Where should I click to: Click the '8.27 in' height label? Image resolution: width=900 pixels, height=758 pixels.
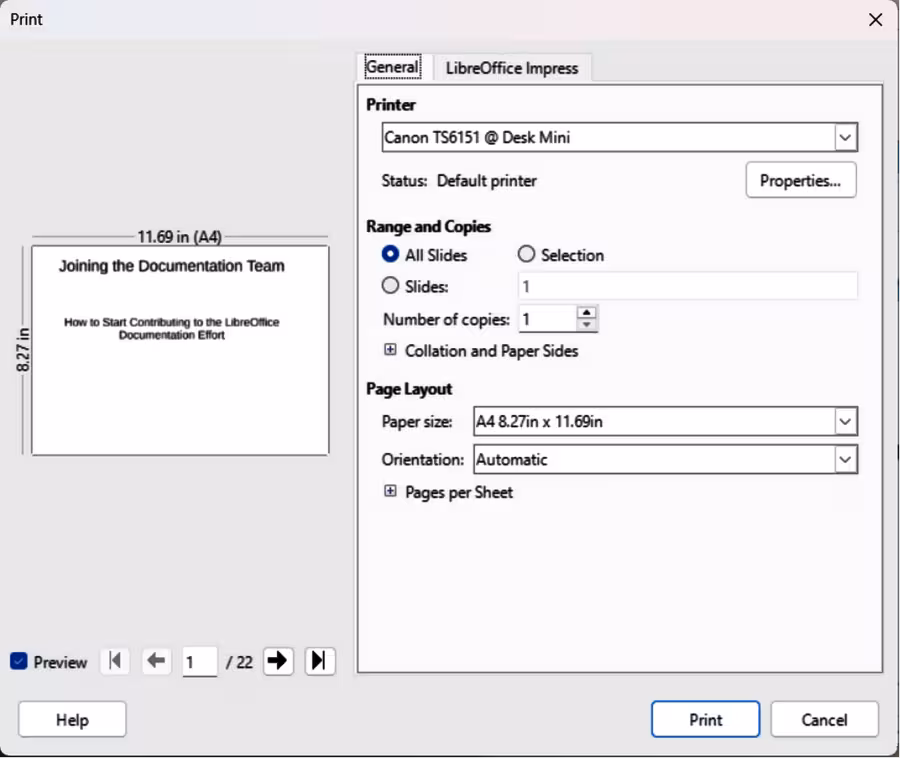point(22,349)
